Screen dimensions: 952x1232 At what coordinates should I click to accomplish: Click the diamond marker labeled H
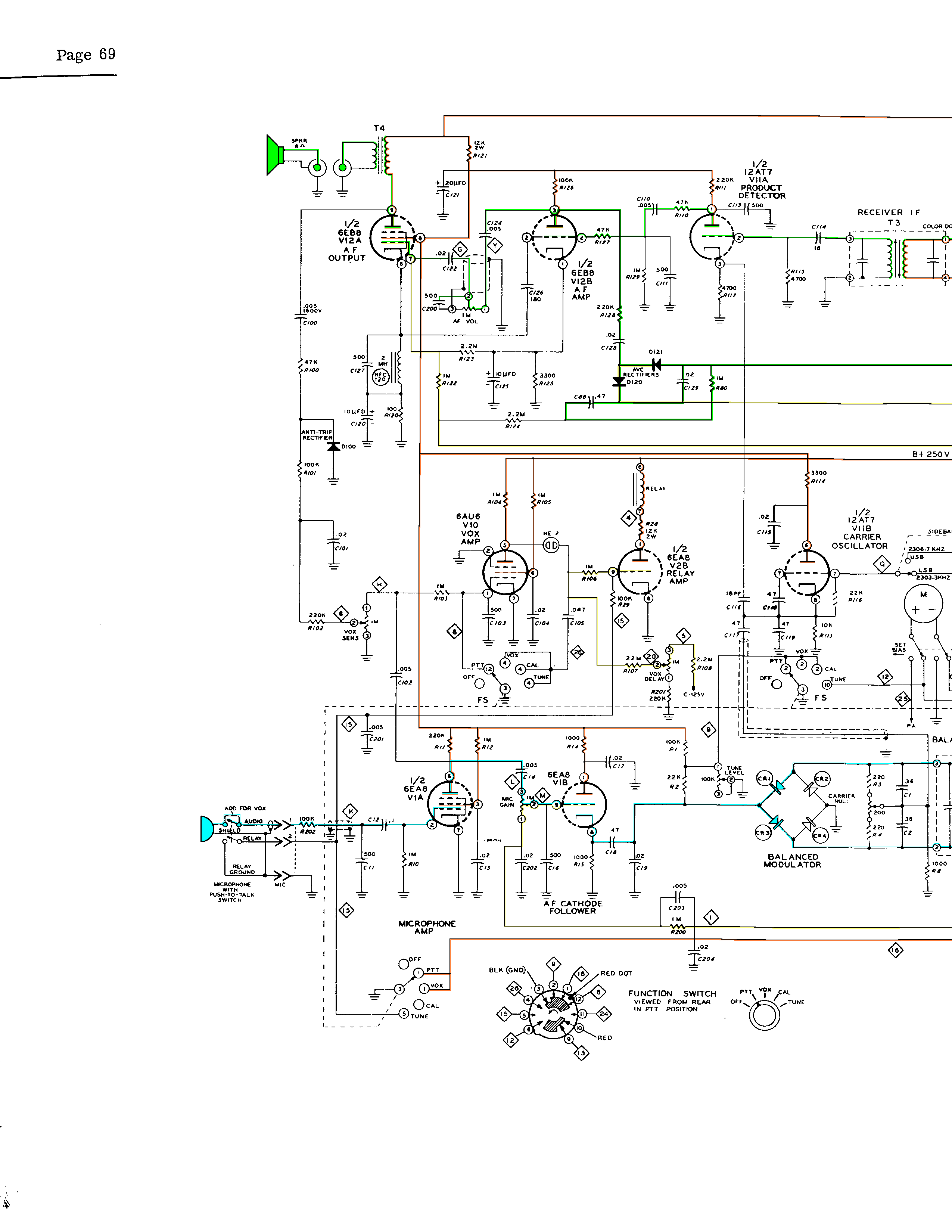[x=380, y=585]
